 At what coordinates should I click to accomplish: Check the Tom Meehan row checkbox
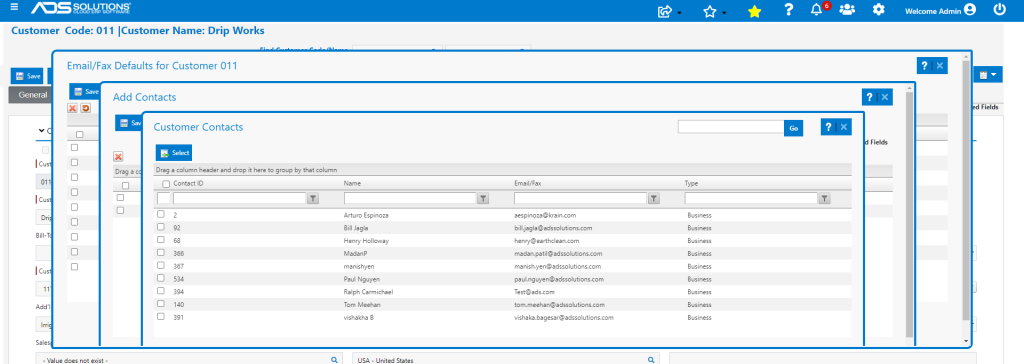(x=161, y=304)
